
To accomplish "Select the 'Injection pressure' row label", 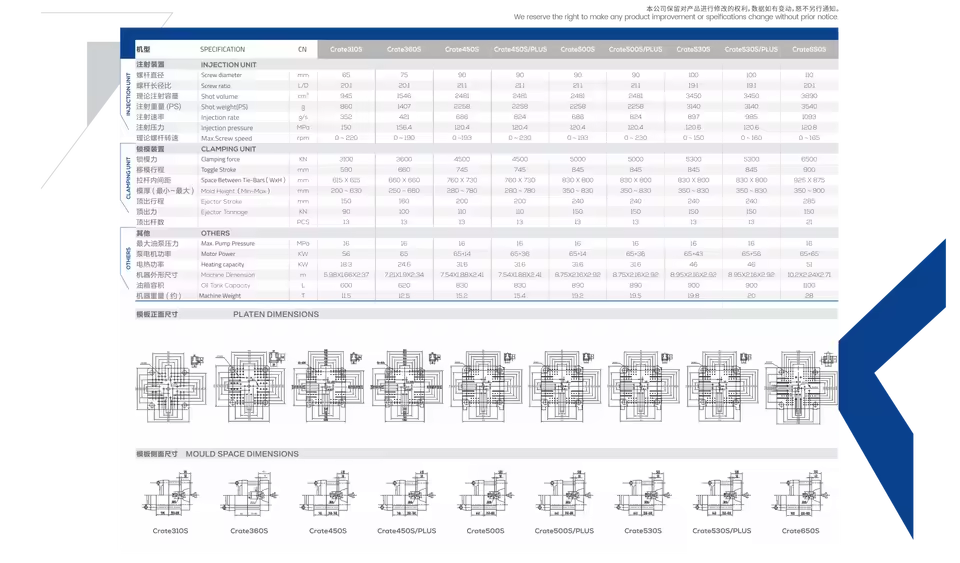I will (227, 129).
